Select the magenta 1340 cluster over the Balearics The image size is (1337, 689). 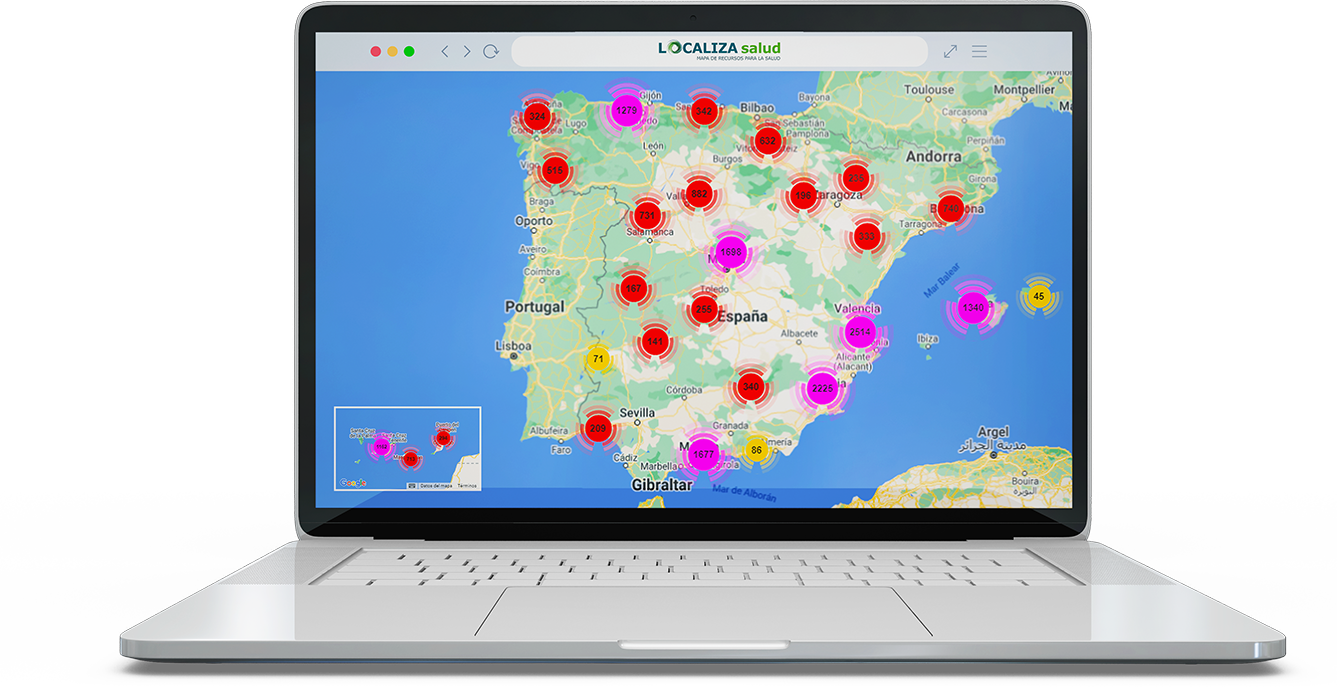coord(973,308)
